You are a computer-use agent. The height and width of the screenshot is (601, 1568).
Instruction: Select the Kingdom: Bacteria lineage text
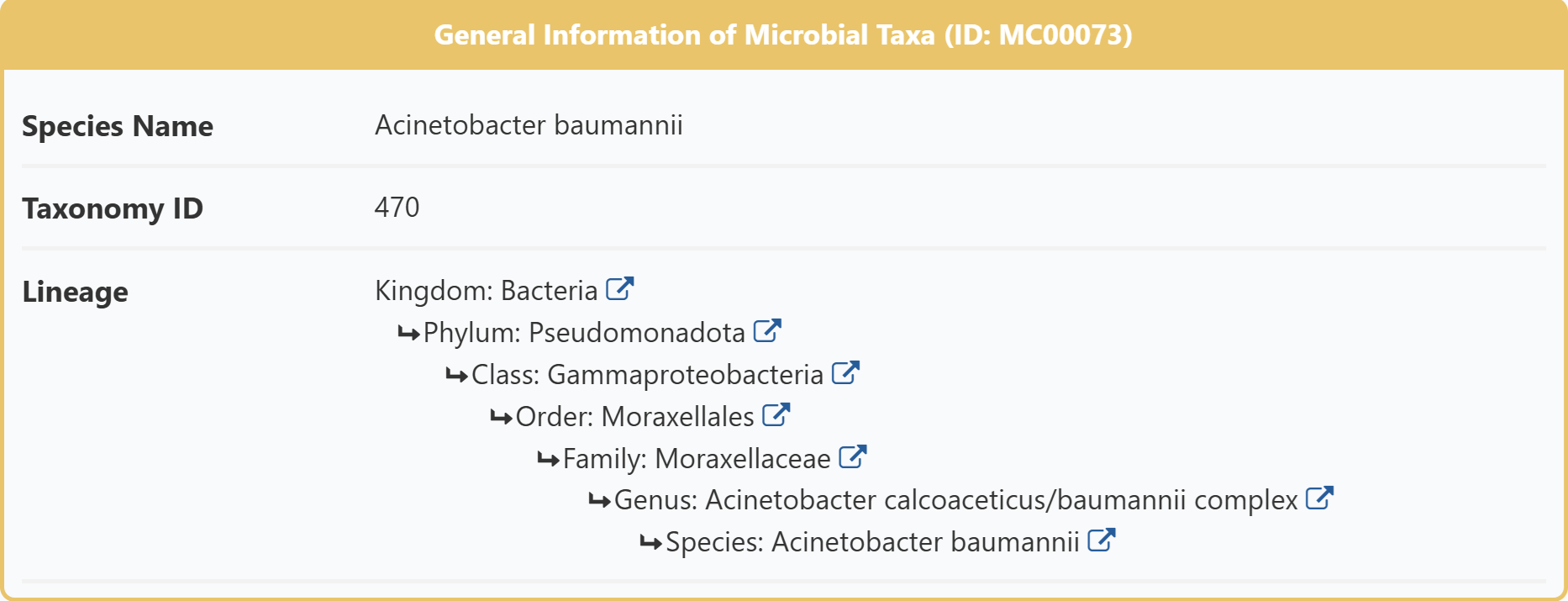point(487,291)
